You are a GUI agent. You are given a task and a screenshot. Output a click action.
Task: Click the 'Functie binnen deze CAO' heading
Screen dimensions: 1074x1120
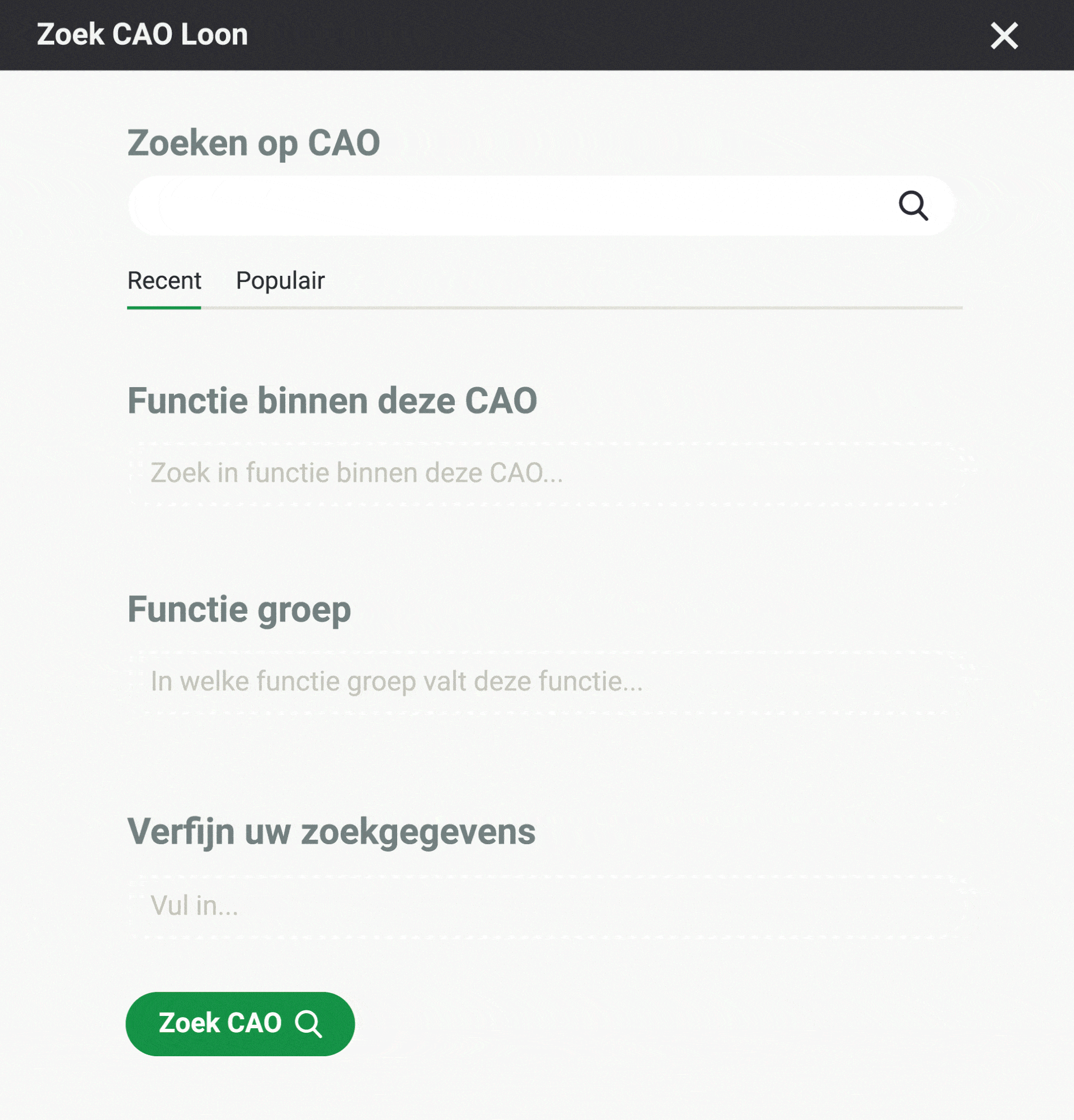[x=332, y=400]
